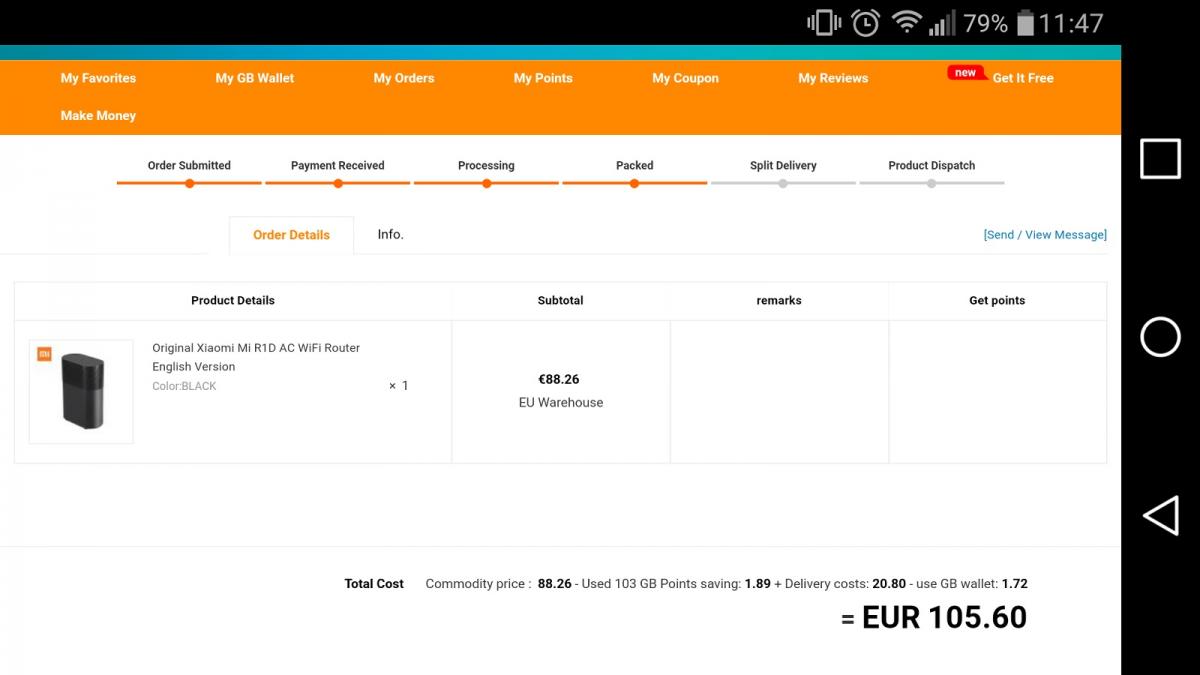The width and height of the screenshot is (1200, 675).
Task: Tap the 79% battery percentage text
Action: click(986, 23)
